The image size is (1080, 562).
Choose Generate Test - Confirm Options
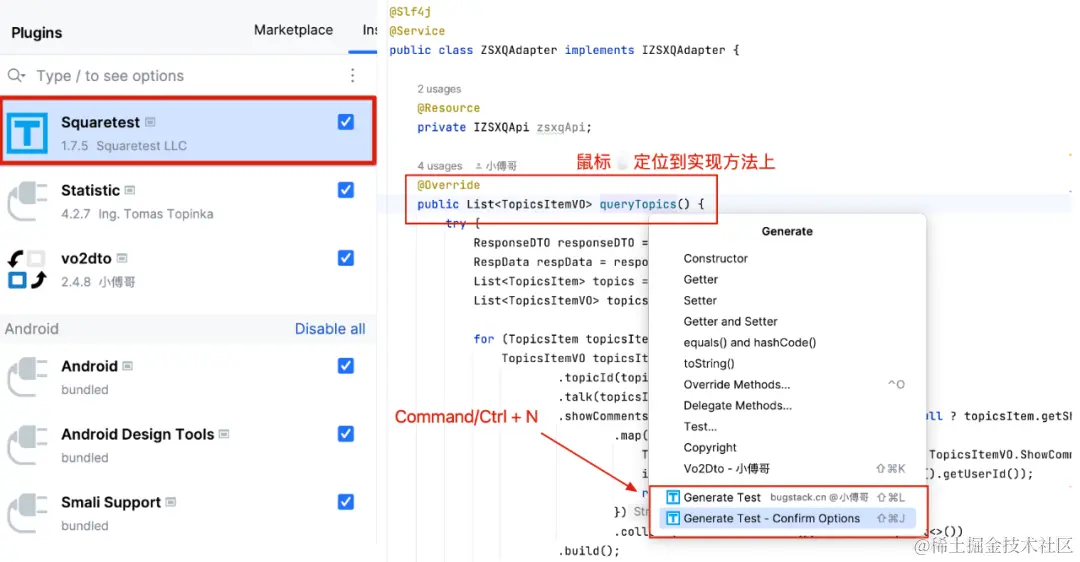tap(787, 518)
